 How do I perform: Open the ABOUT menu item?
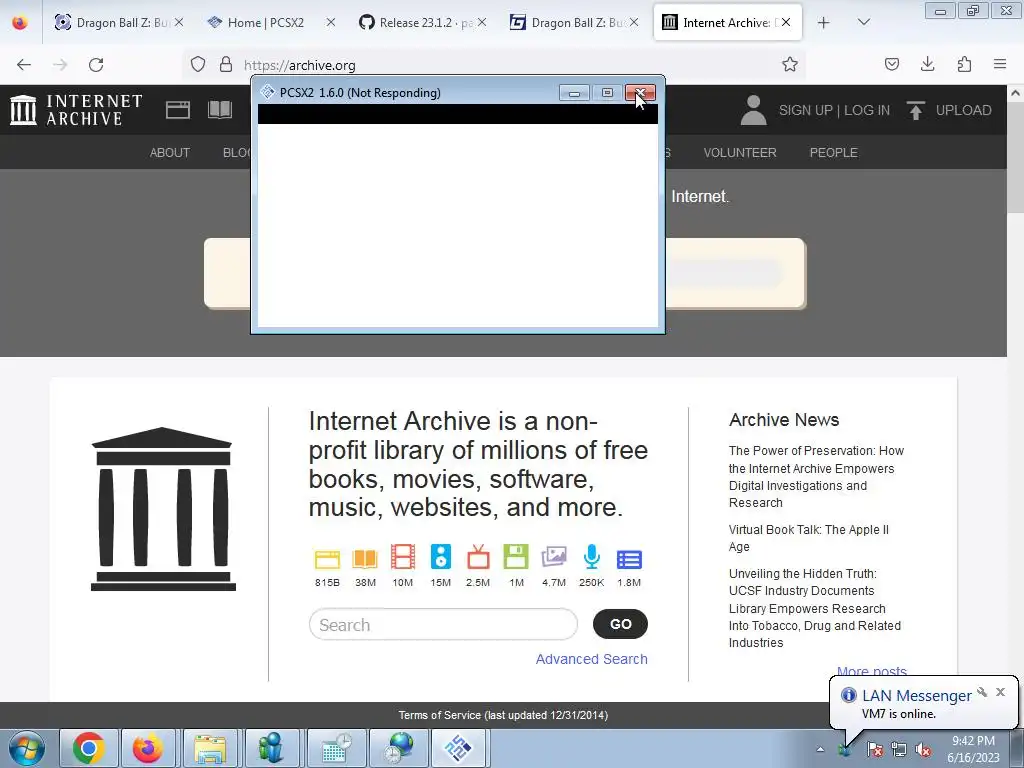(x=170, y=152)
